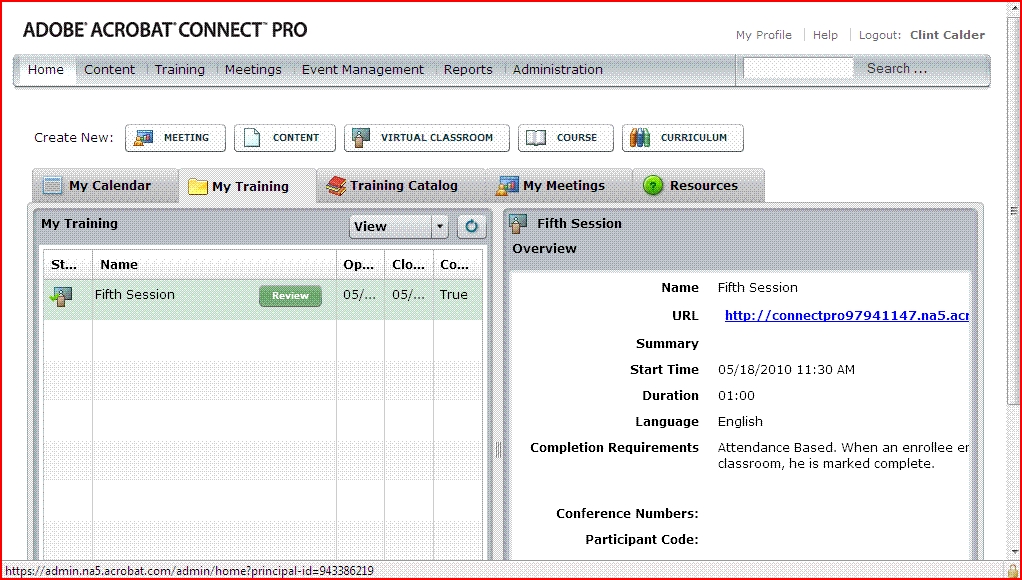The width and height of the screenshot is (1022, 580).
Task: Open the Administration section
Action: coord(557,70)
